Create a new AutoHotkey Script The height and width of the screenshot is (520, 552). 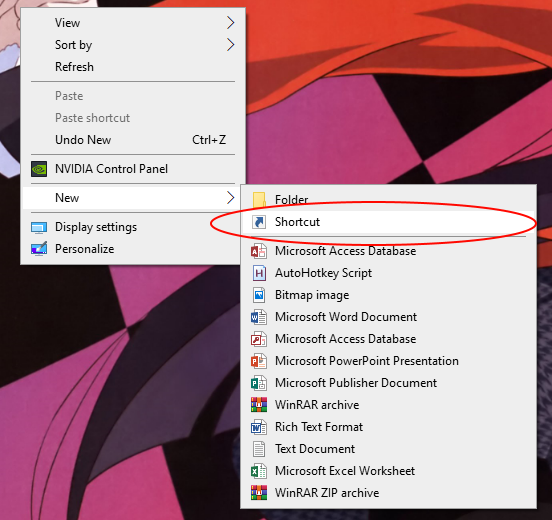point(388,273)
